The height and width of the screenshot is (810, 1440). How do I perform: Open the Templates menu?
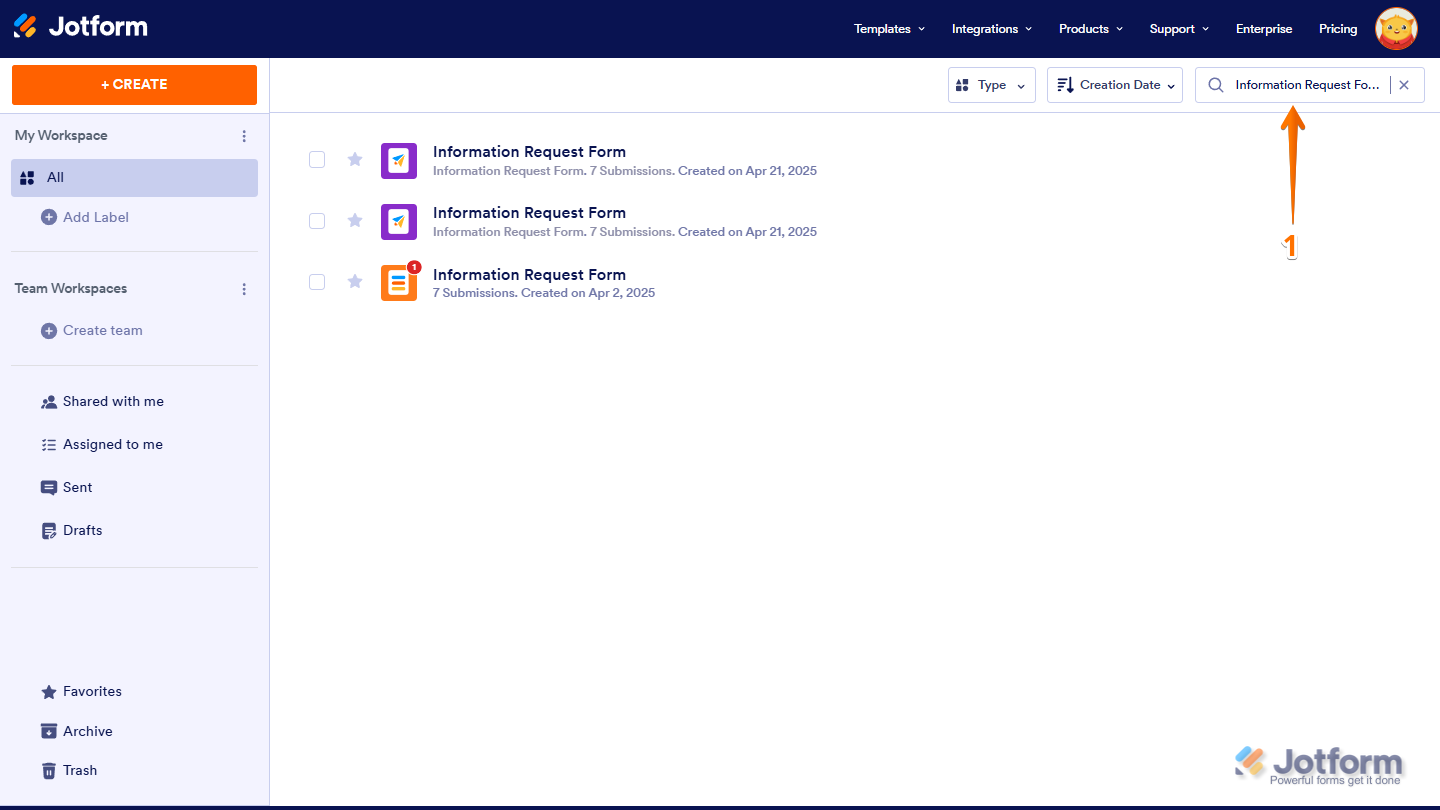(888, 29)
